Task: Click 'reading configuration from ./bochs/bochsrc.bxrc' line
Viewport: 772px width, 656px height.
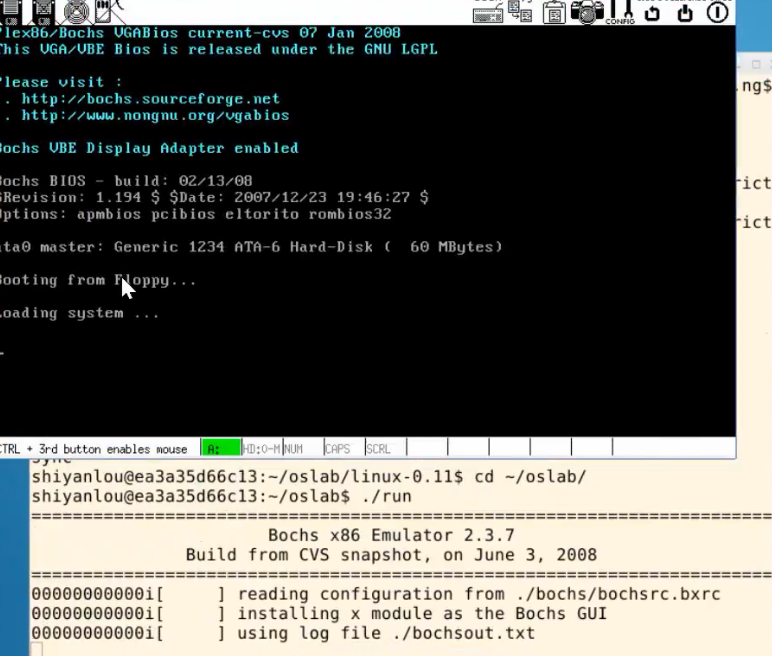Action: 376,594
